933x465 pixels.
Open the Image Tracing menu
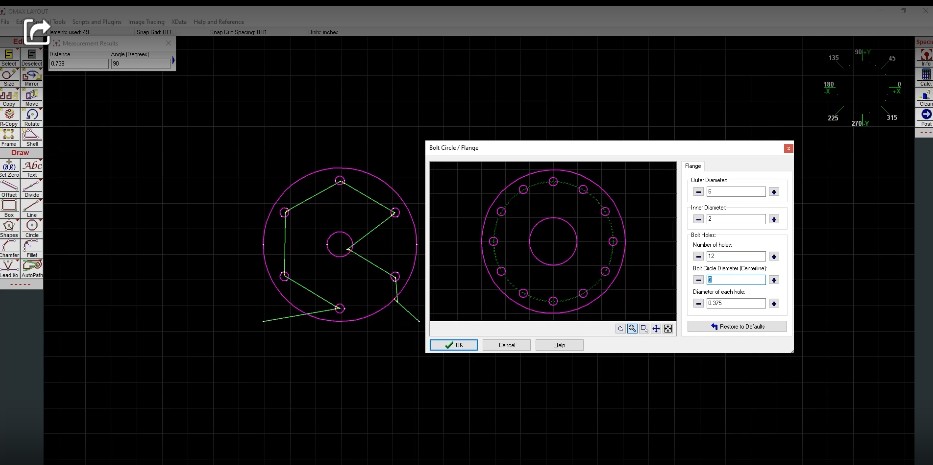(x=146, y=22)
